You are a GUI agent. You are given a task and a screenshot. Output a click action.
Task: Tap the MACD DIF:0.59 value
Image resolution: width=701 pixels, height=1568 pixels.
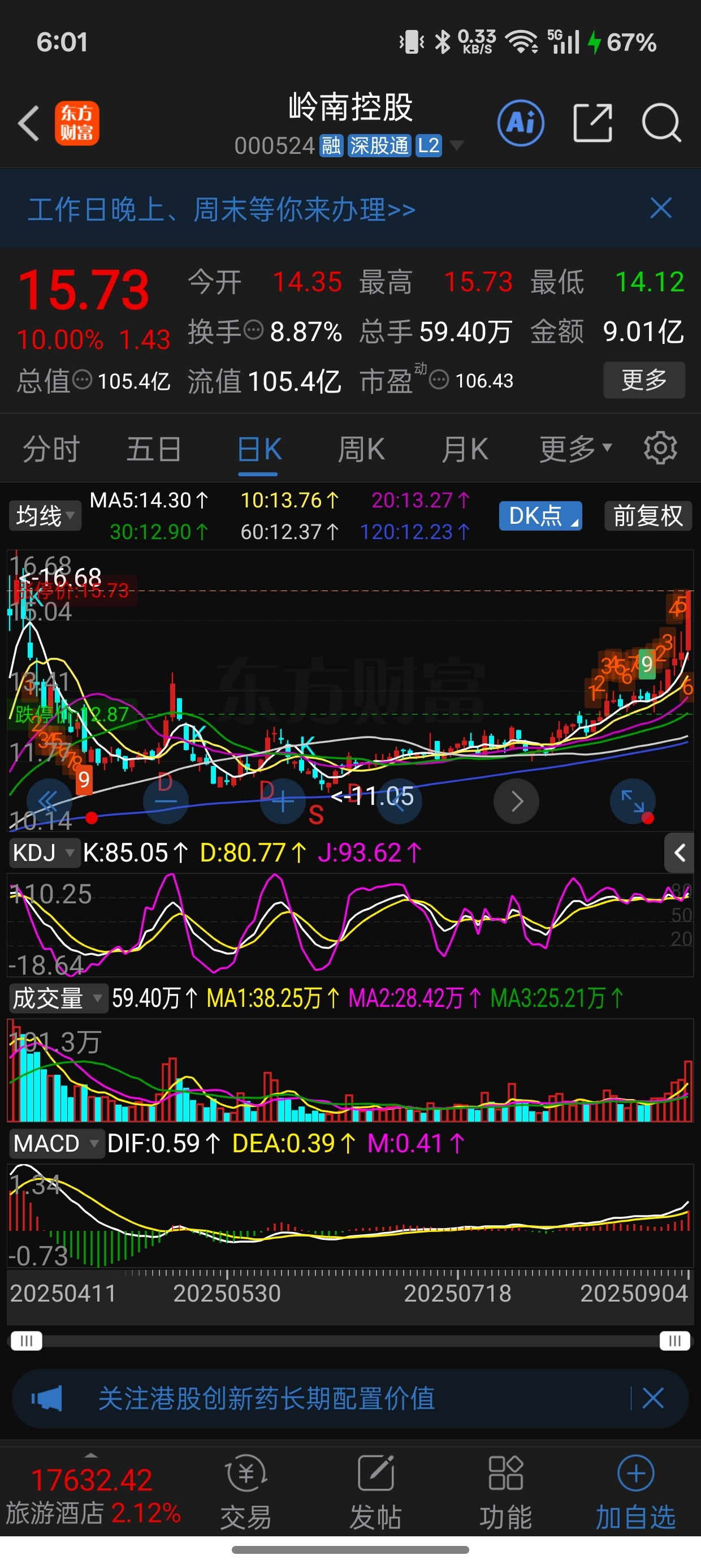pyautogui.click(x=163, y=1143)
